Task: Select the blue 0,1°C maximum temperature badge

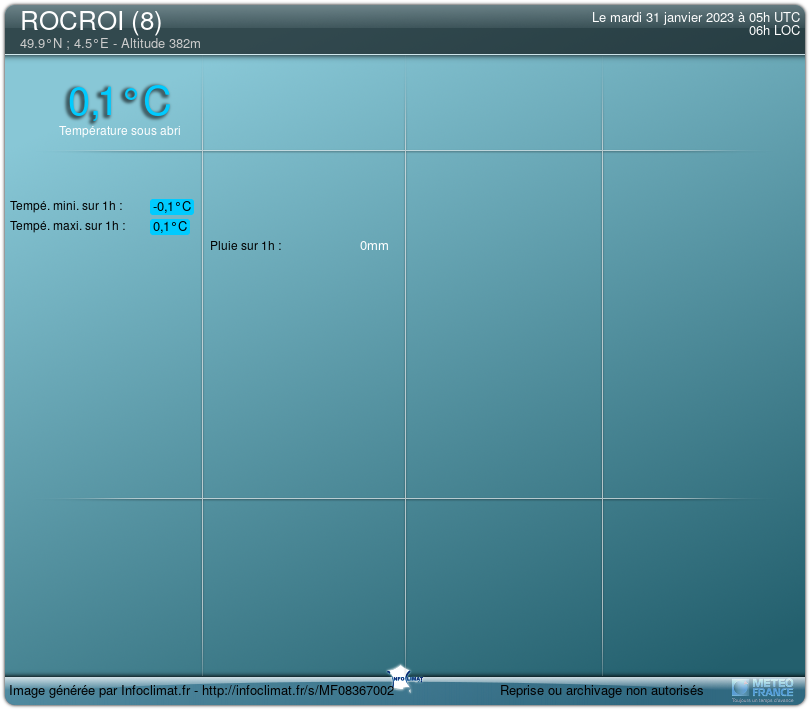Action: (x=170, y=227)
